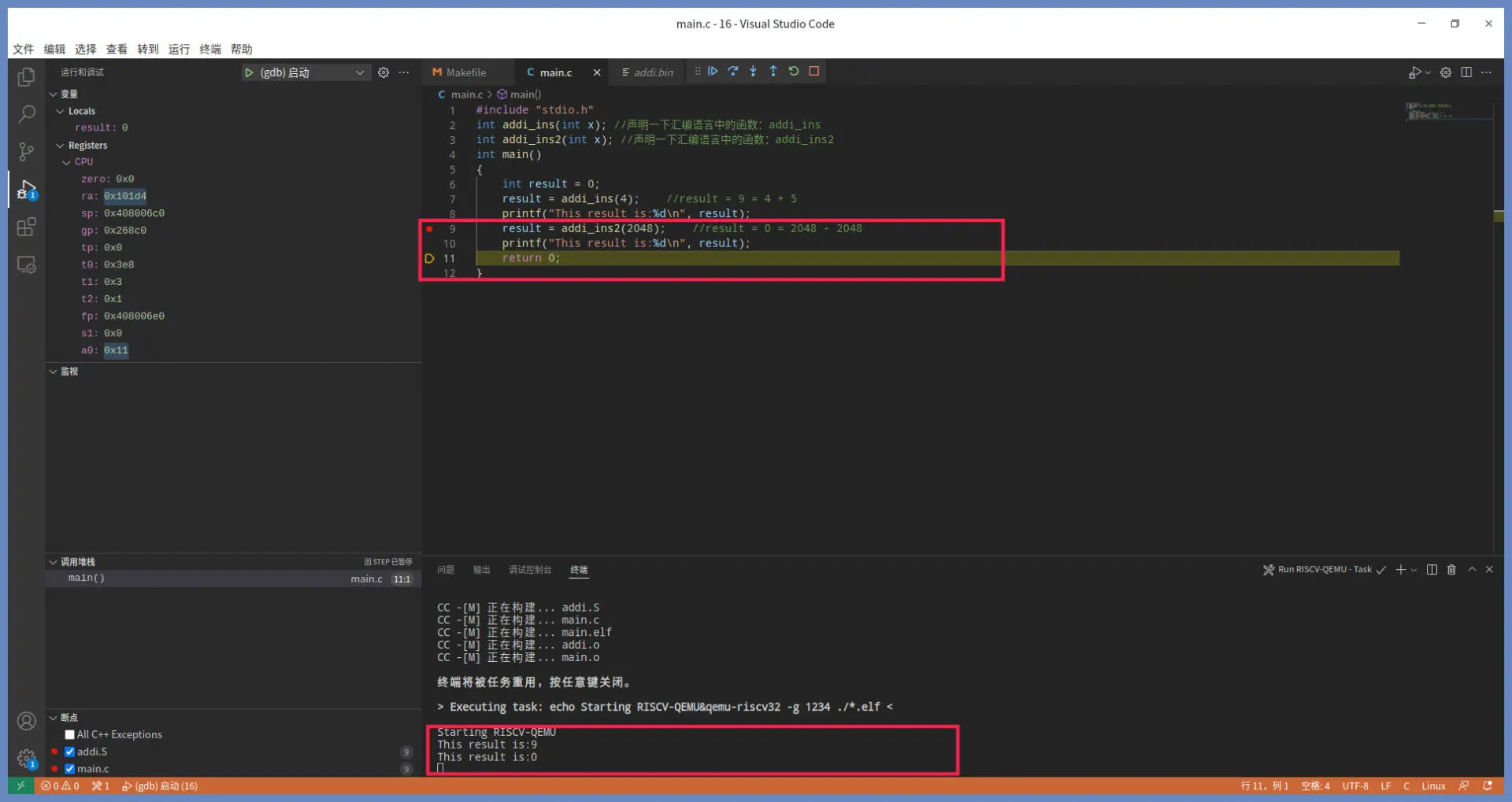1512x802 pixels.
Task: Open launch.json via debug config gear
Action: tap(384, 72)
